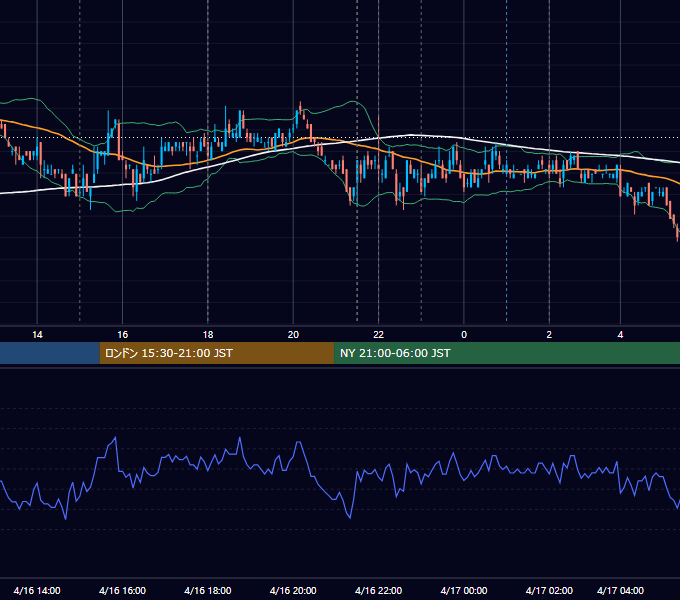The image size is (680, 600).
Task: Select the 2 hour label on time axis
Action: point(549,335)
